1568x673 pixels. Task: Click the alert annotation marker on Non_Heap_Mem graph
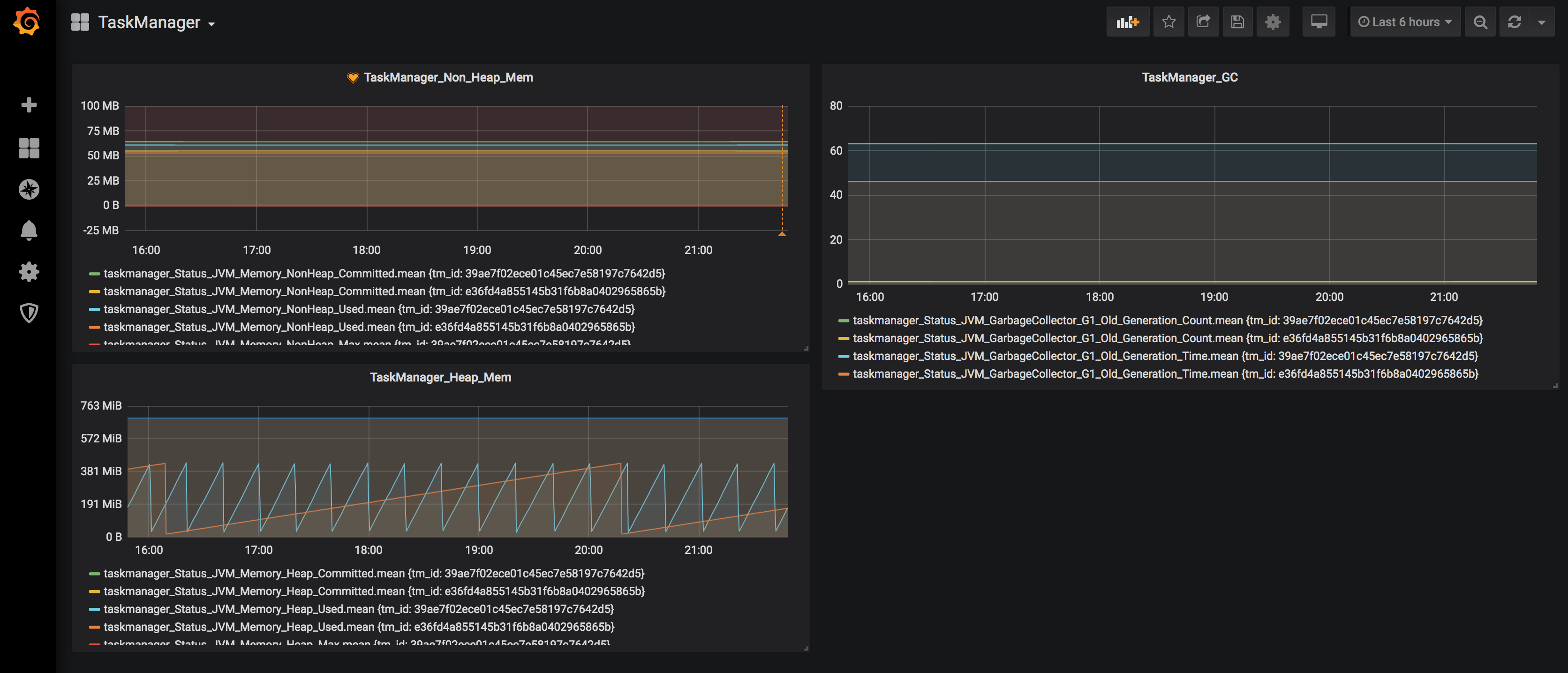[x=782, y=234]
